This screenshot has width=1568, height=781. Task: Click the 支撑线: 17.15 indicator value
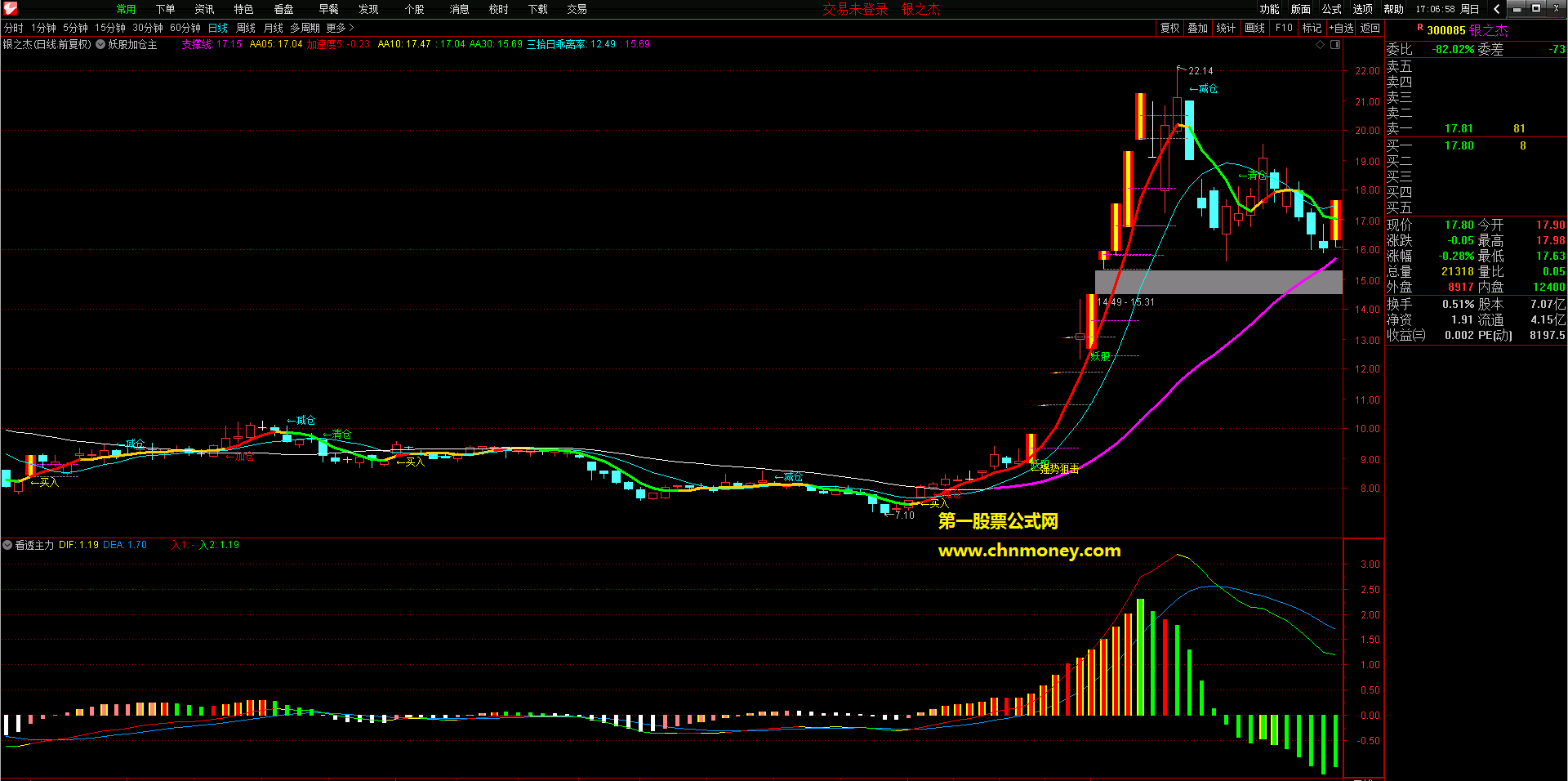point(212,44)
